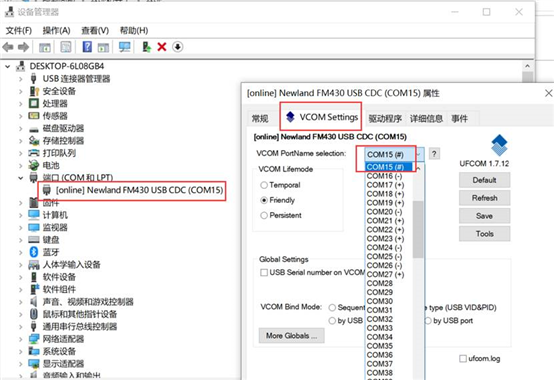The width and height of the screenshot is (554, 380).
Task: Click the 监视器 monitor icon
Action: pos(34,227)
